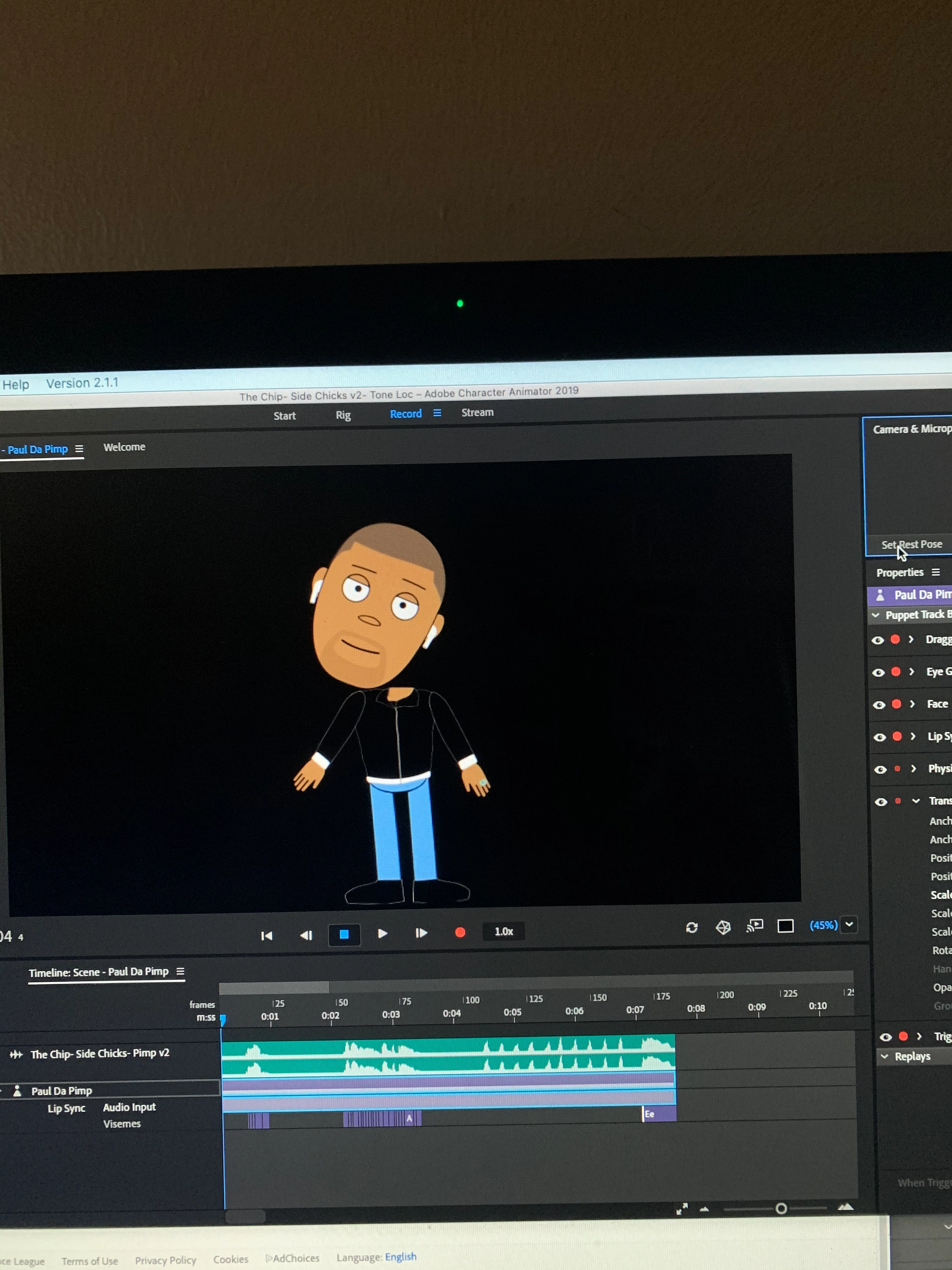This screenshot has height=1270, width=952.
Task: Click the fit-timeline arrows icon
Action: (682, 1209)
